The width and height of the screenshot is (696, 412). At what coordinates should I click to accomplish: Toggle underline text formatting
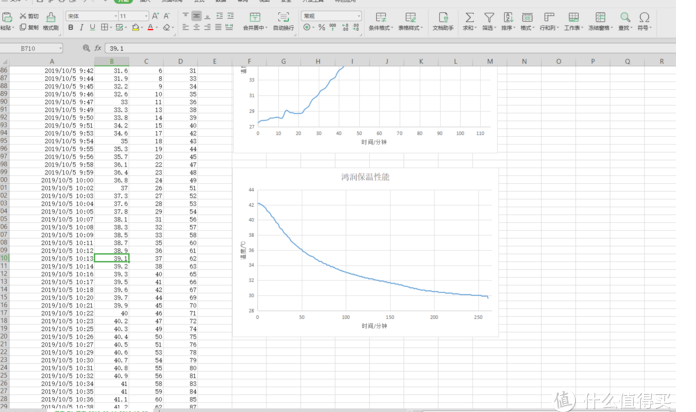click(x=92, y=28)
